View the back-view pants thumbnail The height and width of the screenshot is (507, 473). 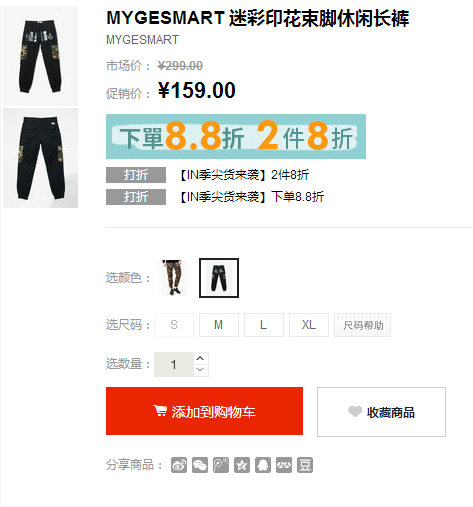point(41,158)
